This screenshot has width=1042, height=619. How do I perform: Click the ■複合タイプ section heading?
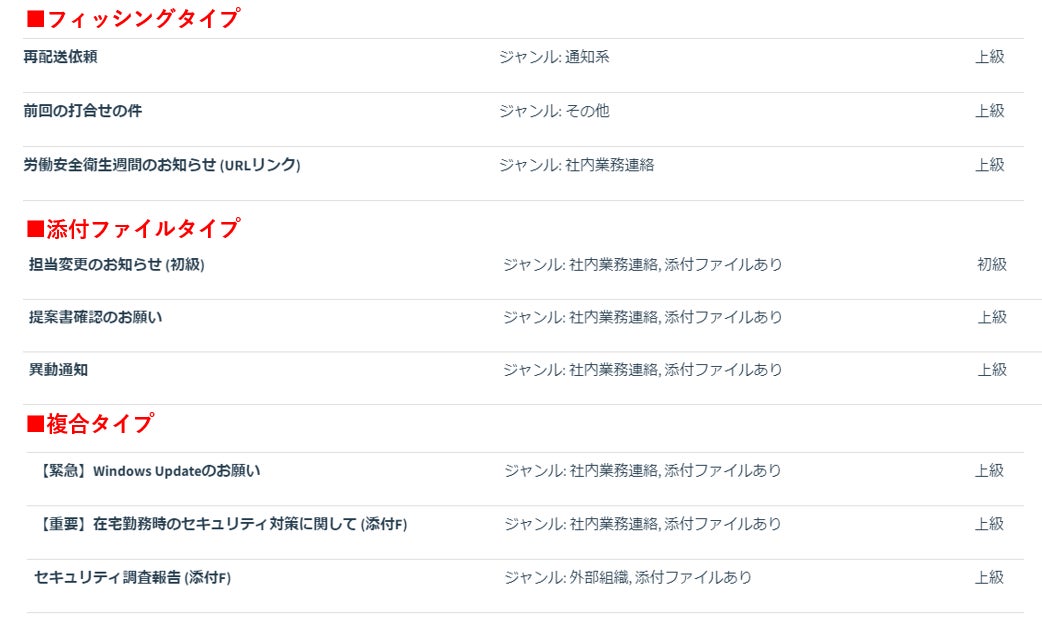coord(89,424)
